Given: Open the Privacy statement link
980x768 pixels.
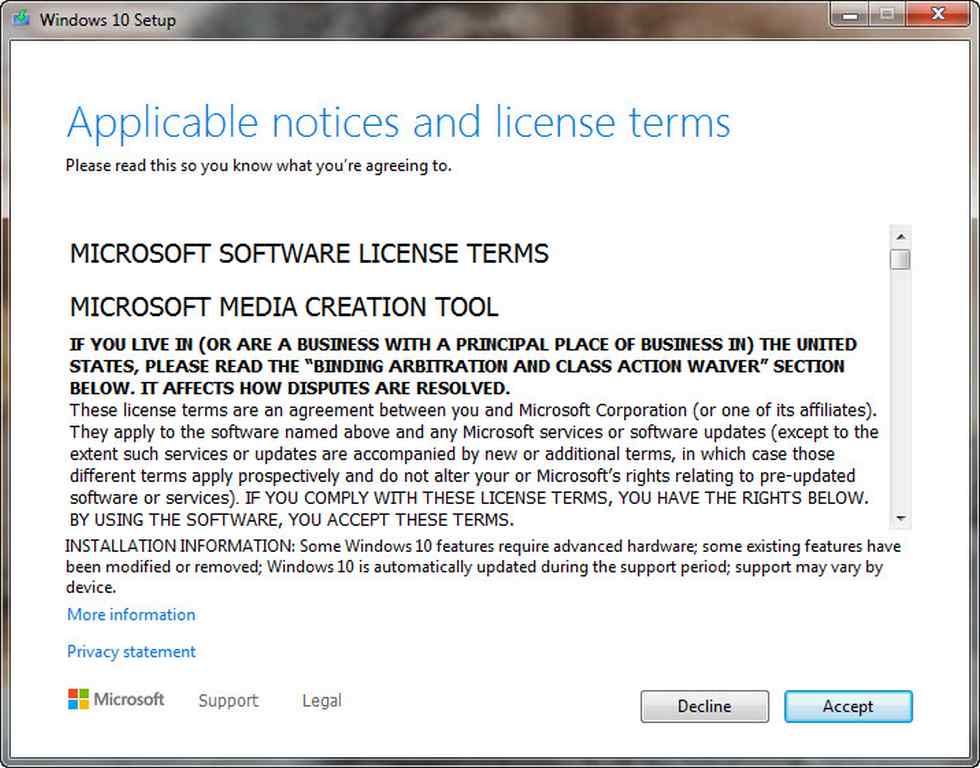Looking at the screenshot, I should click(131, 651).
